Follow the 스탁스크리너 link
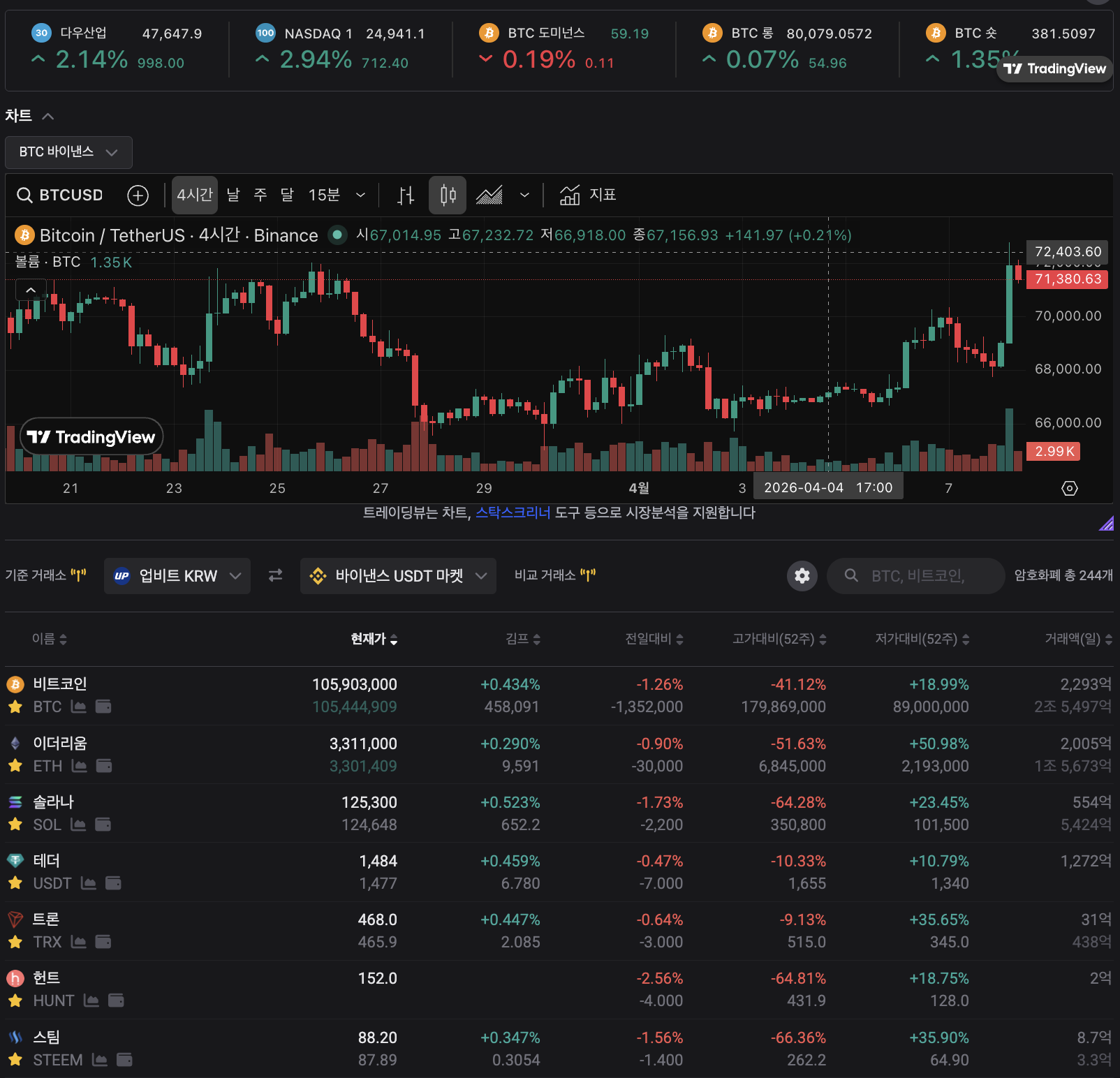This screenshot has height=1078, width=1120. point(513,513)
